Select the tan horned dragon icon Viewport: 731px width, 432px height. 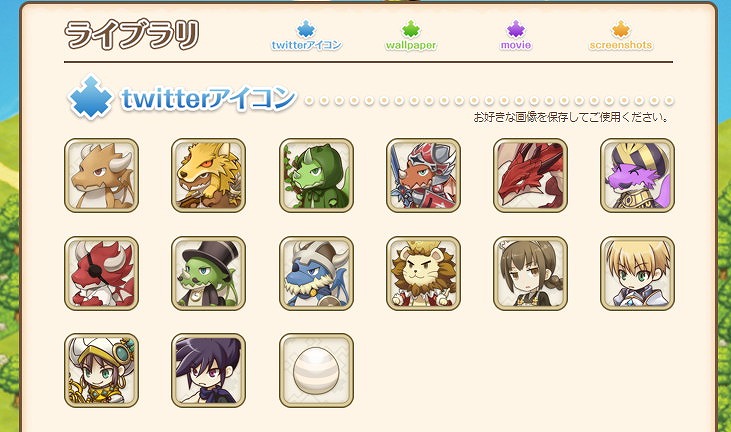(101, 175)
